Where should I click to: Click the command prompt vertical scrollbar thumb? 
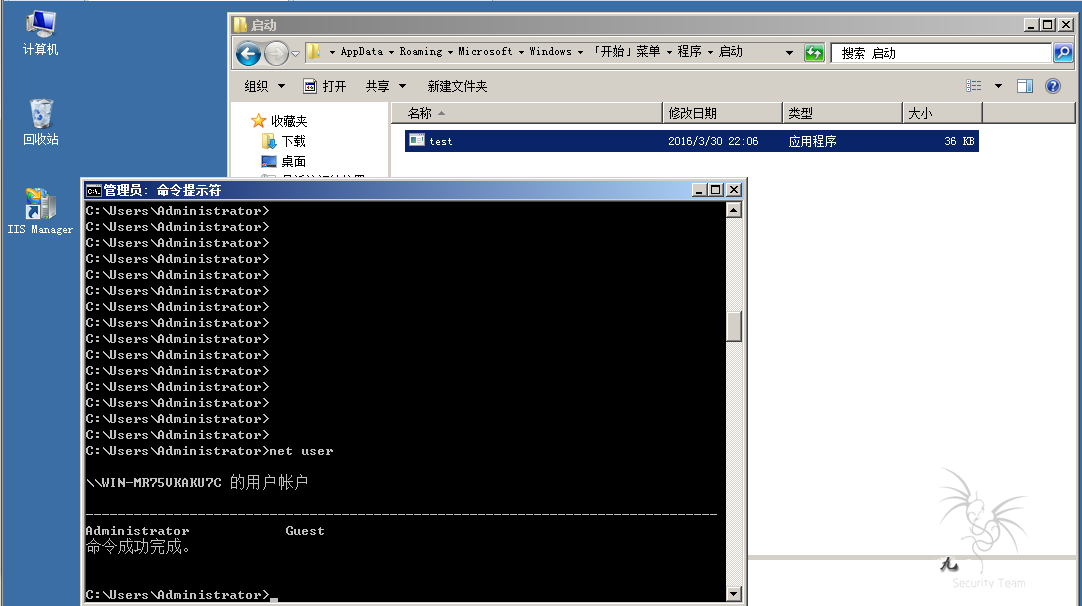point(734,326)
